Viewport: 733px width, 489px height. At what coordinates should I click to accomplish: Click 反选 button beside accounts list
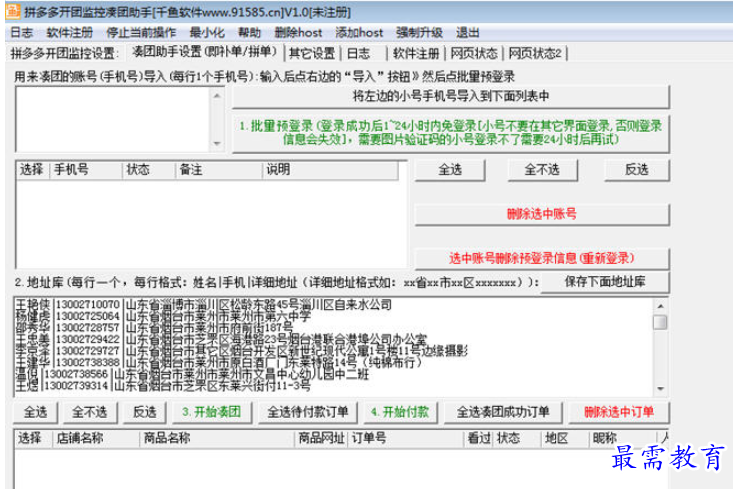[x=637, y=170]
